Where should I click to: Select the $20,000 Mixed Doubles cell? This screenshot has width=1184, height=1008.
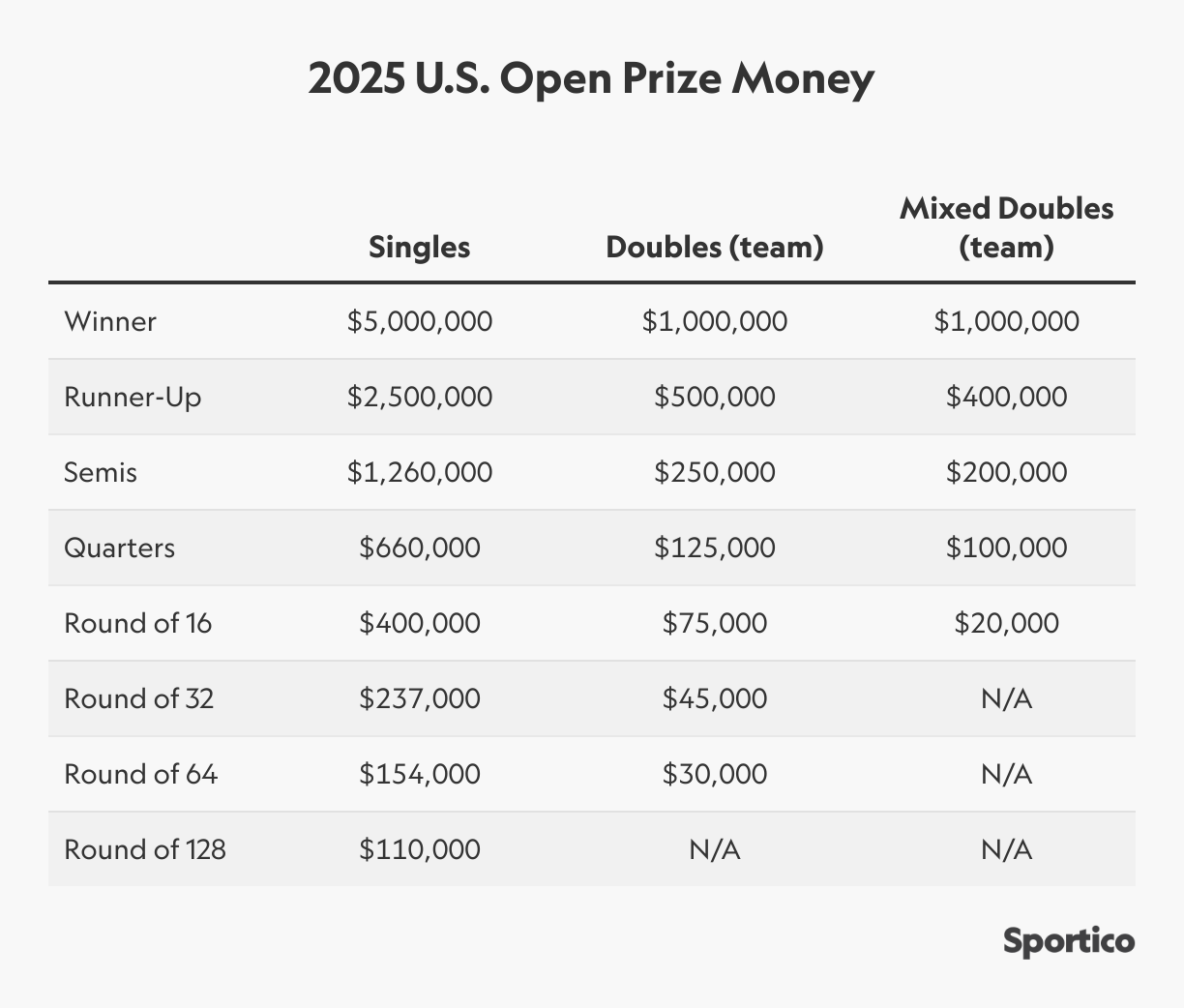click(1006, 623)
